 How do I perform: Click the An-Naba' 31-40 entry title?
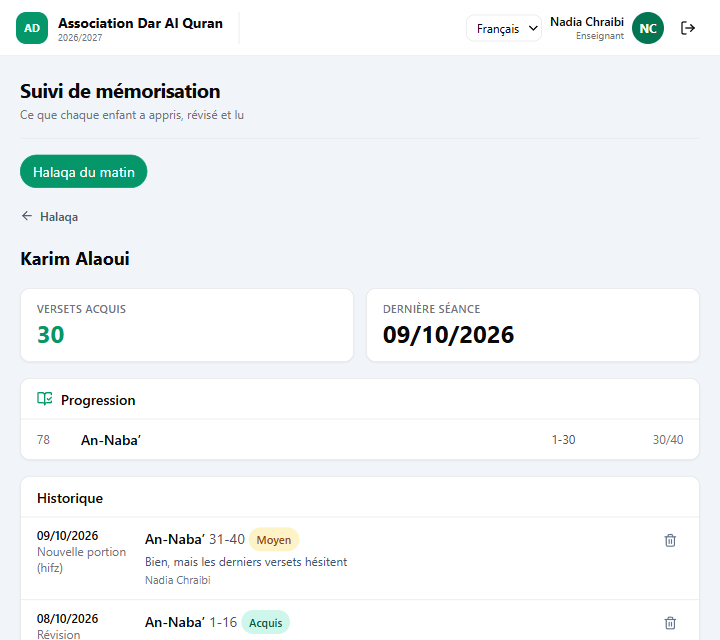pyautogui.click(x=195, y=539)
